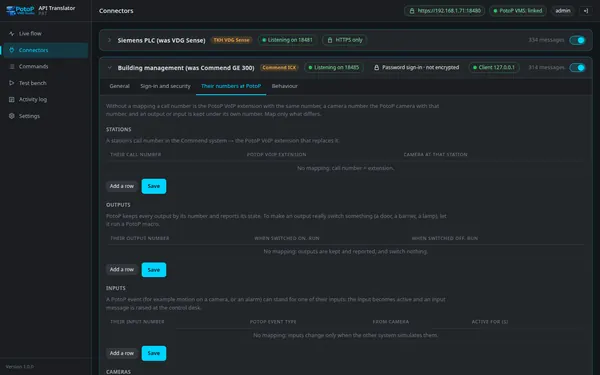Click the https://192.168.1.71:18480 address badge
Viewport: 600px width, 375px height.
point(445,11)
